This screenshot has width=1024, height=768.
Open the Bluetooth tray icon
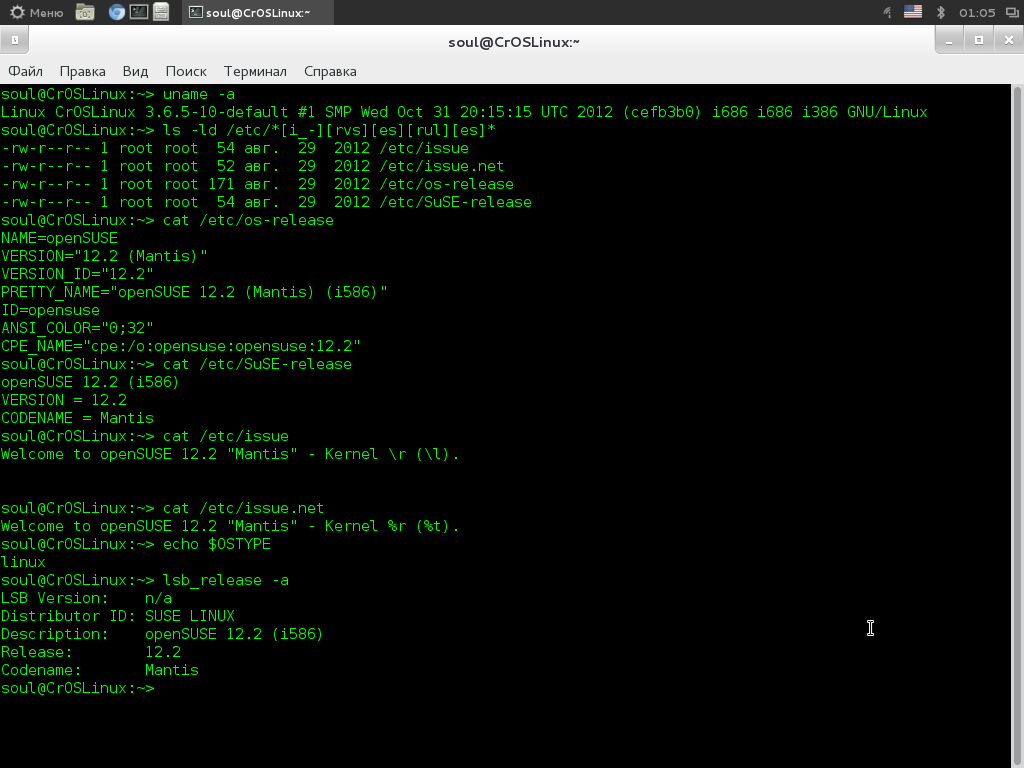coord(941,12)
